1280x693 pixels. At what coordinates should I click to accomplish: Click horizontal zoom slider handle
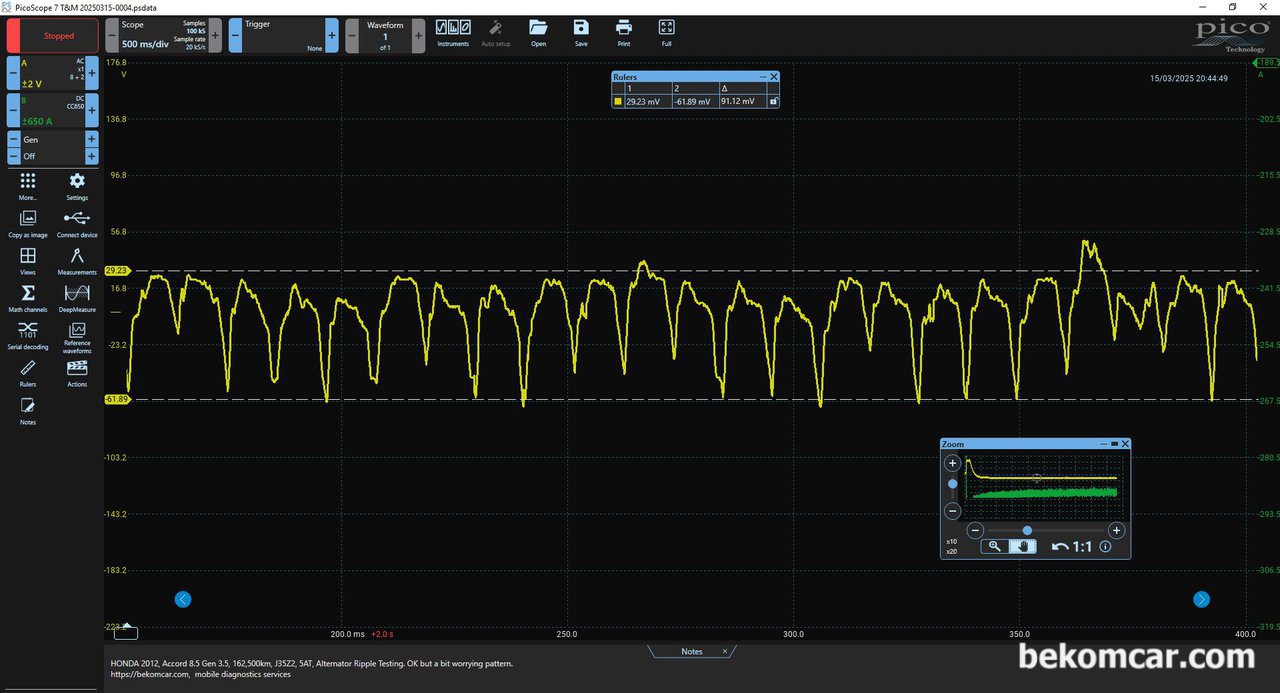point(1027,531)
